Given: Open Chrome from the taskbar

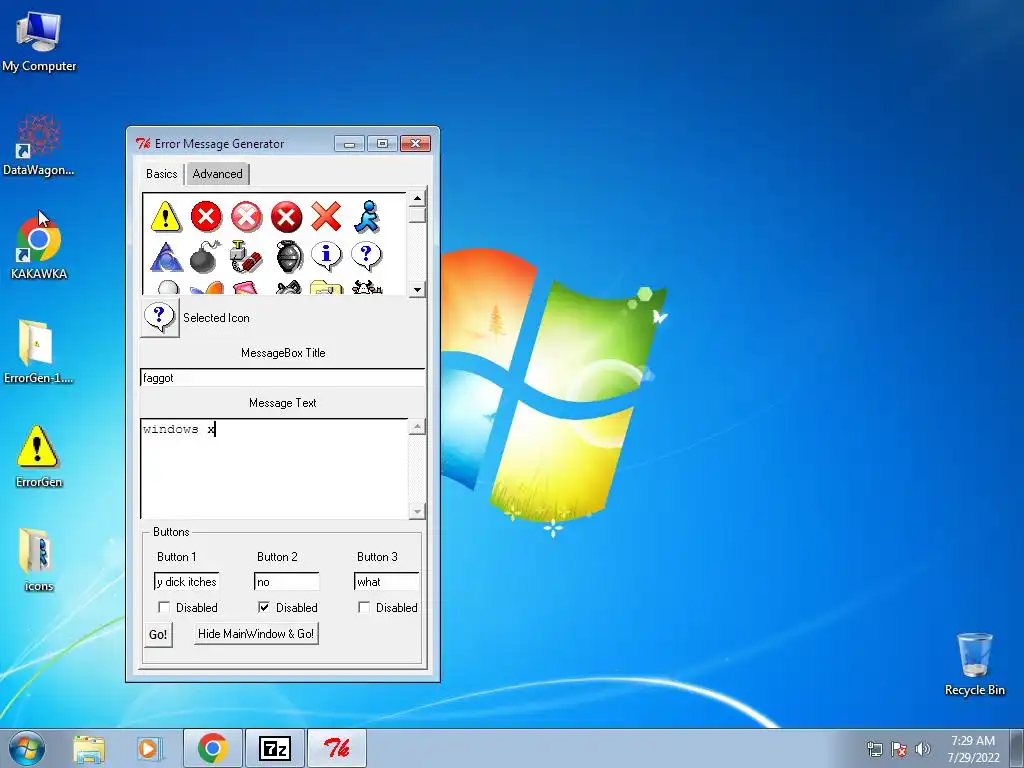Looking at the screenshot, I should [x=213, y=748].
